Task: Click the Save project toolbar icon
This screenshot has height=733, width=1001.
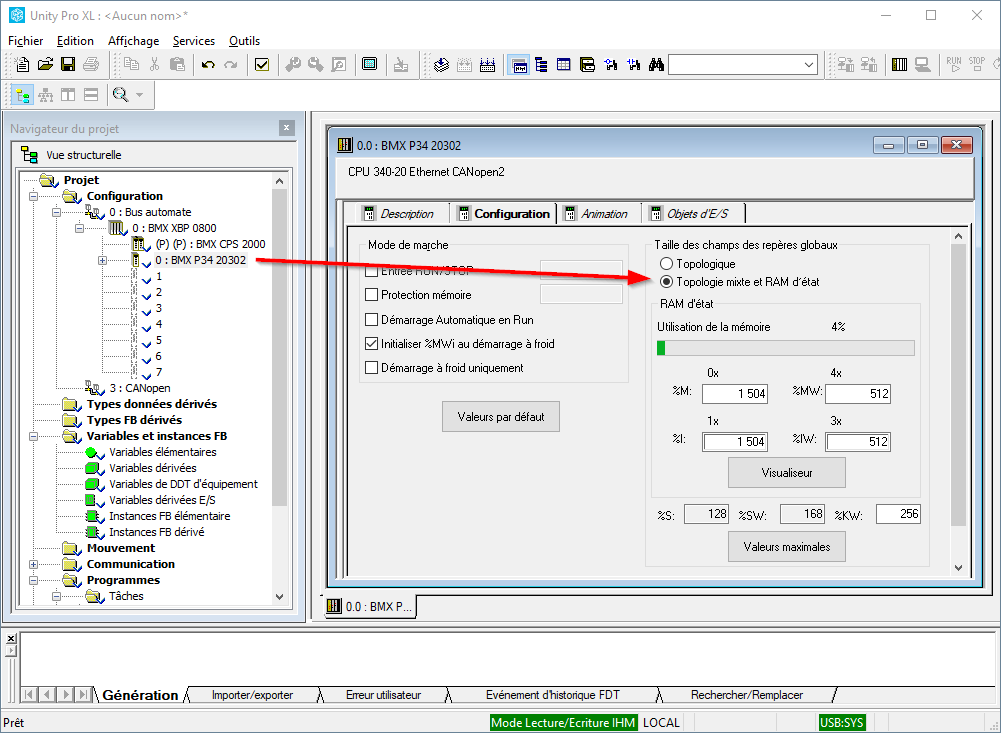Action: [x=68, y=65]
